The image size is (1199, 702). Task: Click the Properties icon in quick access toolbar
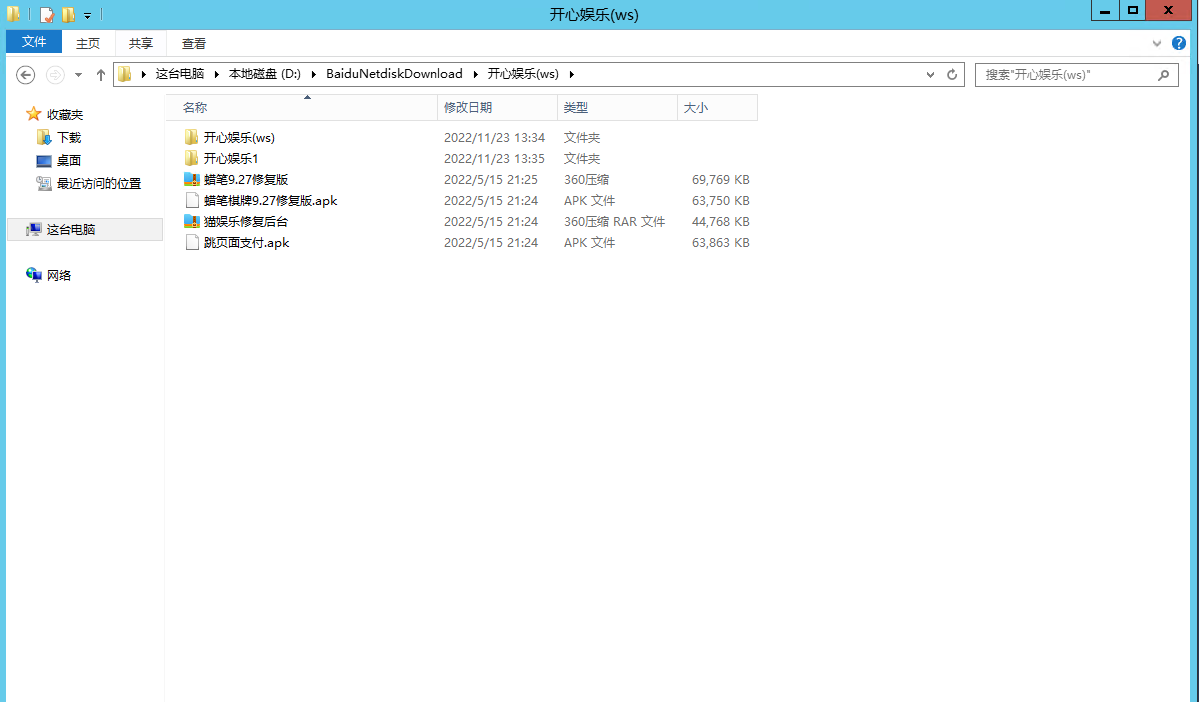pyautogui.click(x=47, y=14)
